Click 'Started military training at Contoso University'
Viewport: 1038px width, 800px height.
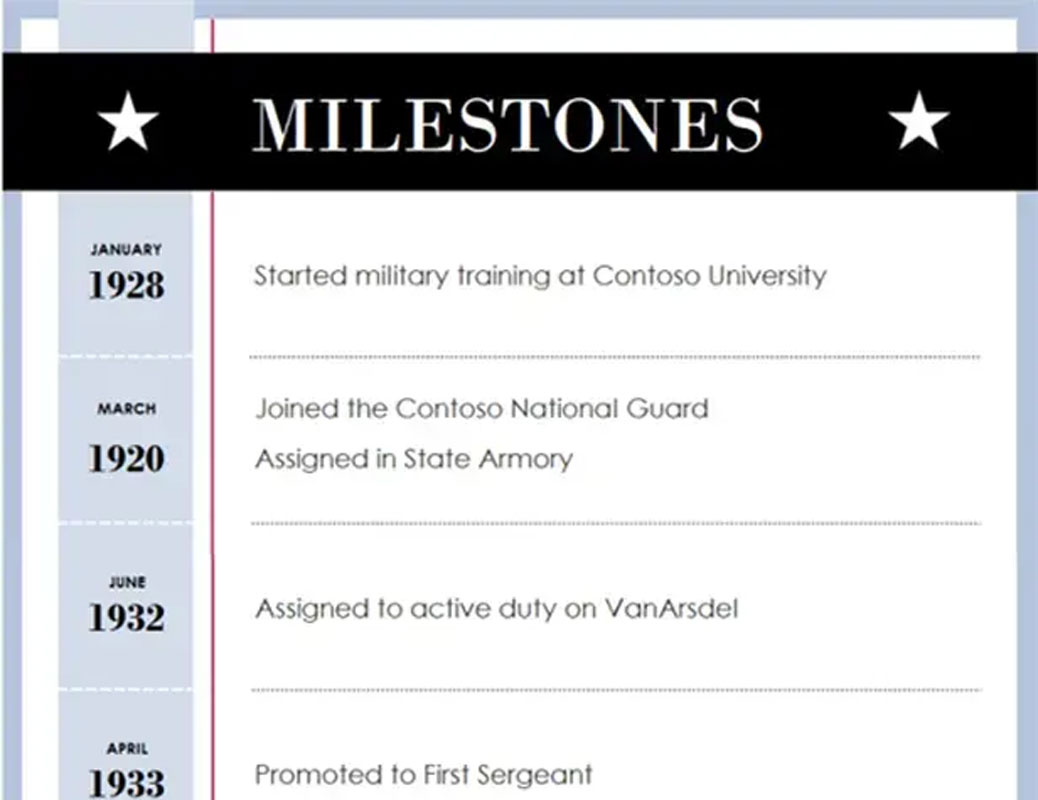(x=540, y=275)
